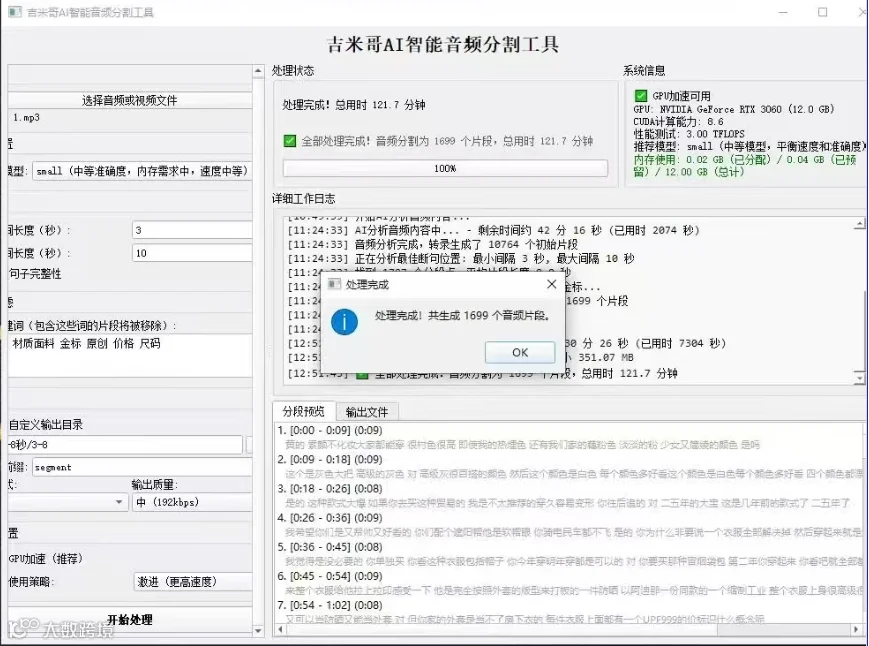869x646 pixels.
Task: Click the window title bar app icon
Action: (x=15, y=12)
